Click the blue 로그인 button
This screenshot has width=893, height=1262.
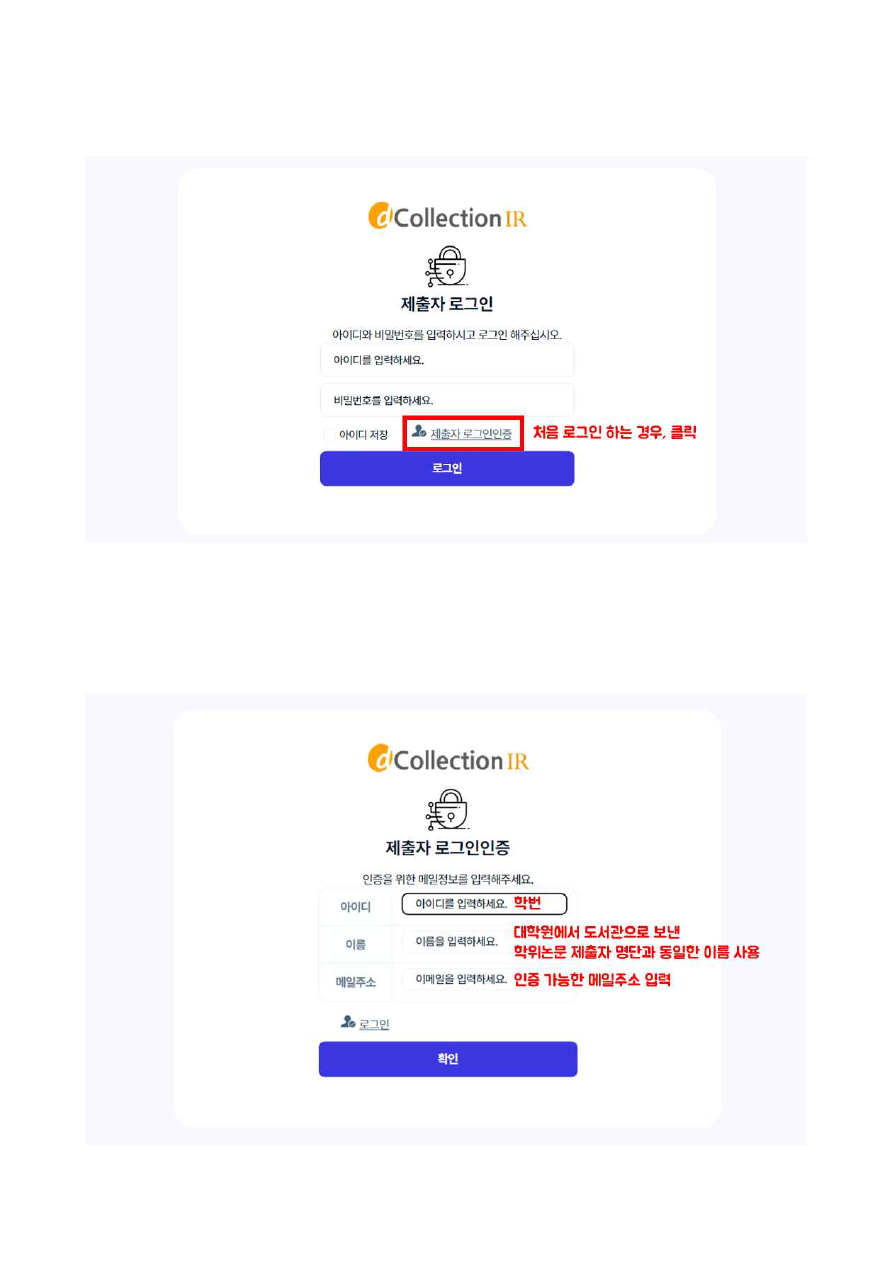pyautogui.click(x=447, y=468)
